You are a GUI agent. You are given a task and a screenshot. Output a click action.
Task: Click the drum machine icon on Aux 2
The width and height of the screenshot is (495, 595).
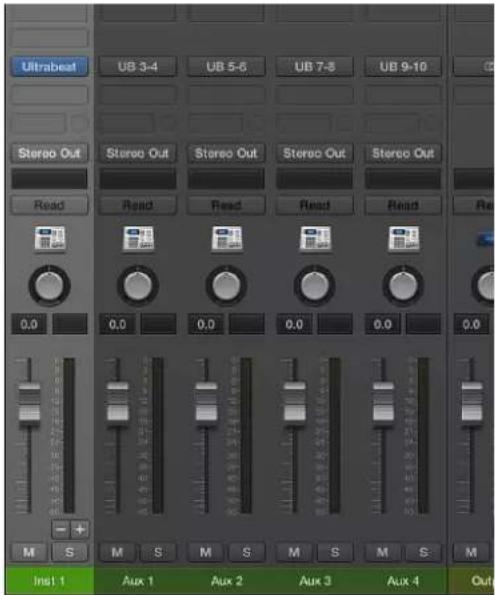227,239
